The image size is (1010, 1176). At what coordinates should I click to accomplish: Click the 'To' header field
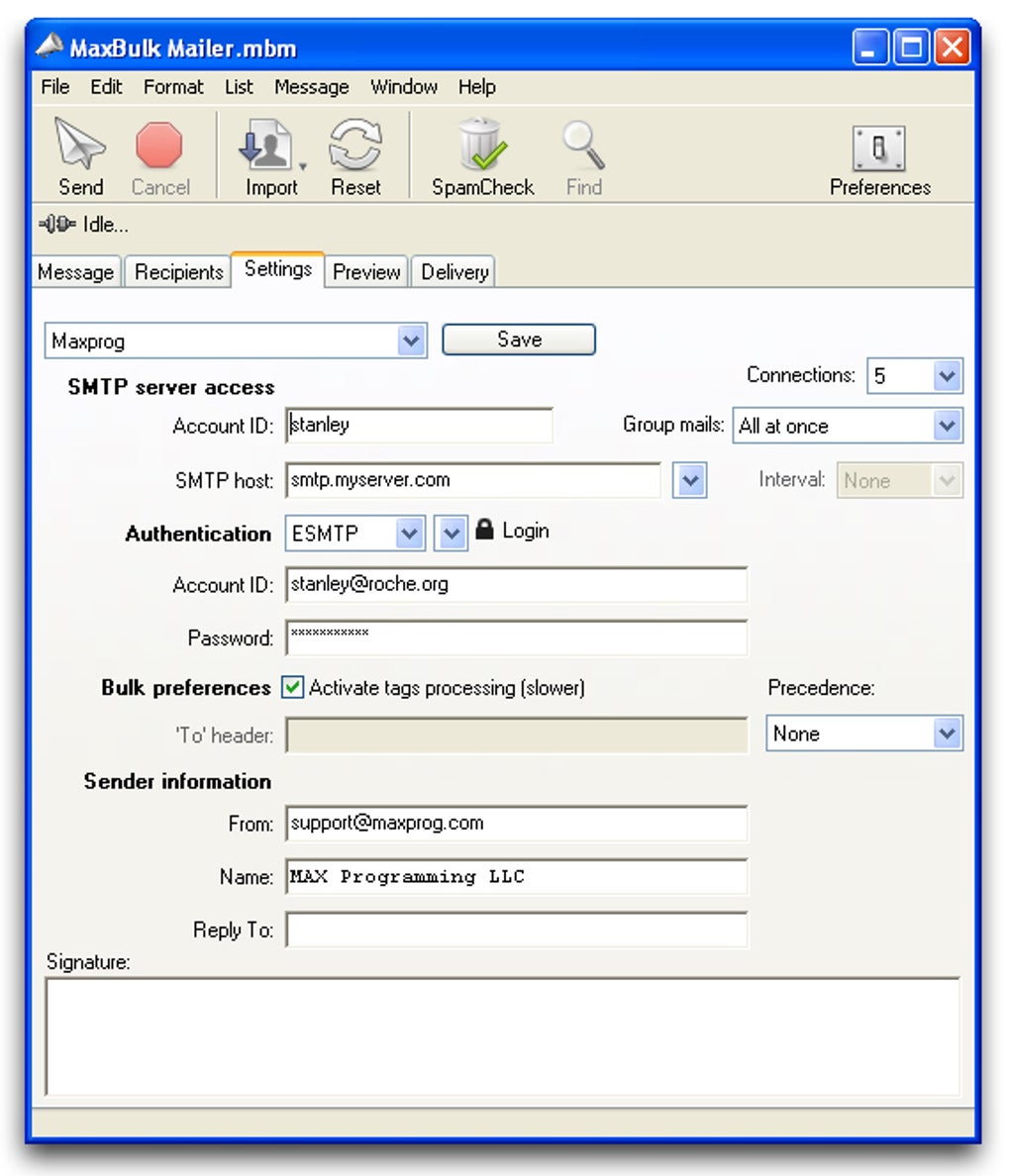pos(516,735)
